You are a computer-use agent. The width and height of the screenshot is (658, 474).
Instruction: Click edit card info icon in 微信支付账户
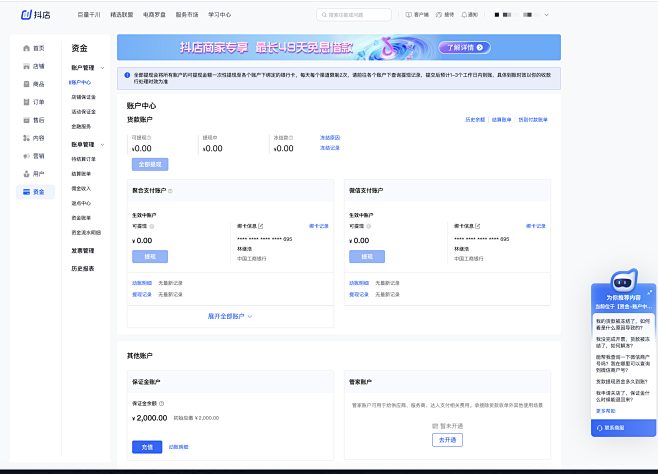pos(478,226)
